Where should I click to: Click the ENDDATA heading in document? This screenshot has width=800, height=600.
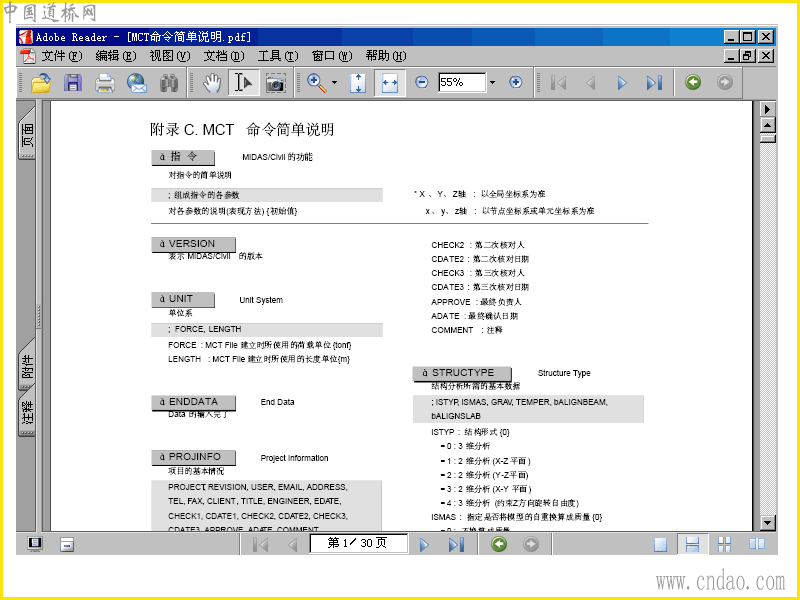coord(193,402)
